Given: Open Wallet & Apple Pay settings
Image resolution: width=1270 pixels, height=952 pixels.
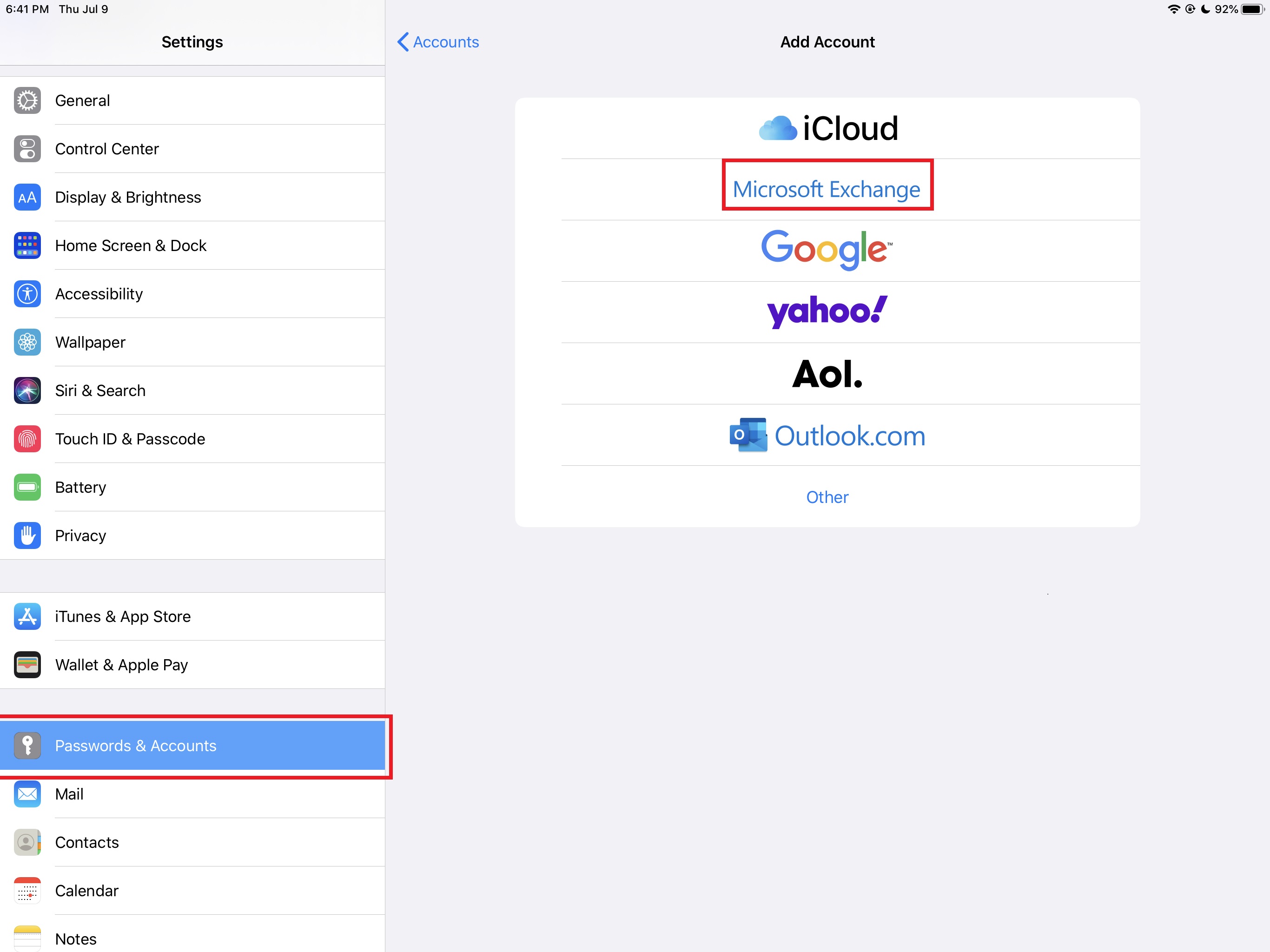Looking at the screenshot, I should pos(192,664).
